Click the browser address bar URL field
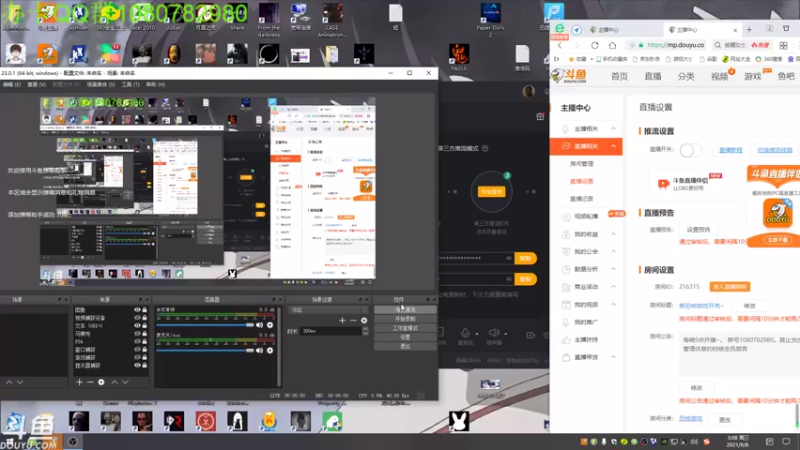 click(x=667, y=45)
